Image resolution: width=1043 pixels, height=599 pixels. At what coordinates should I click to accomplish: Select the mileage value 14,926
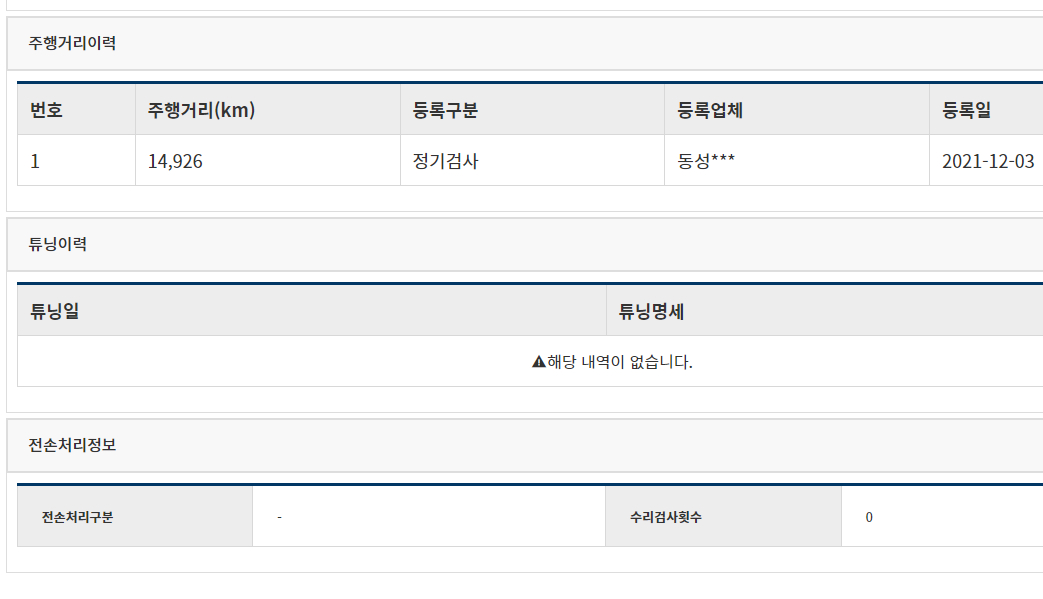175,162
